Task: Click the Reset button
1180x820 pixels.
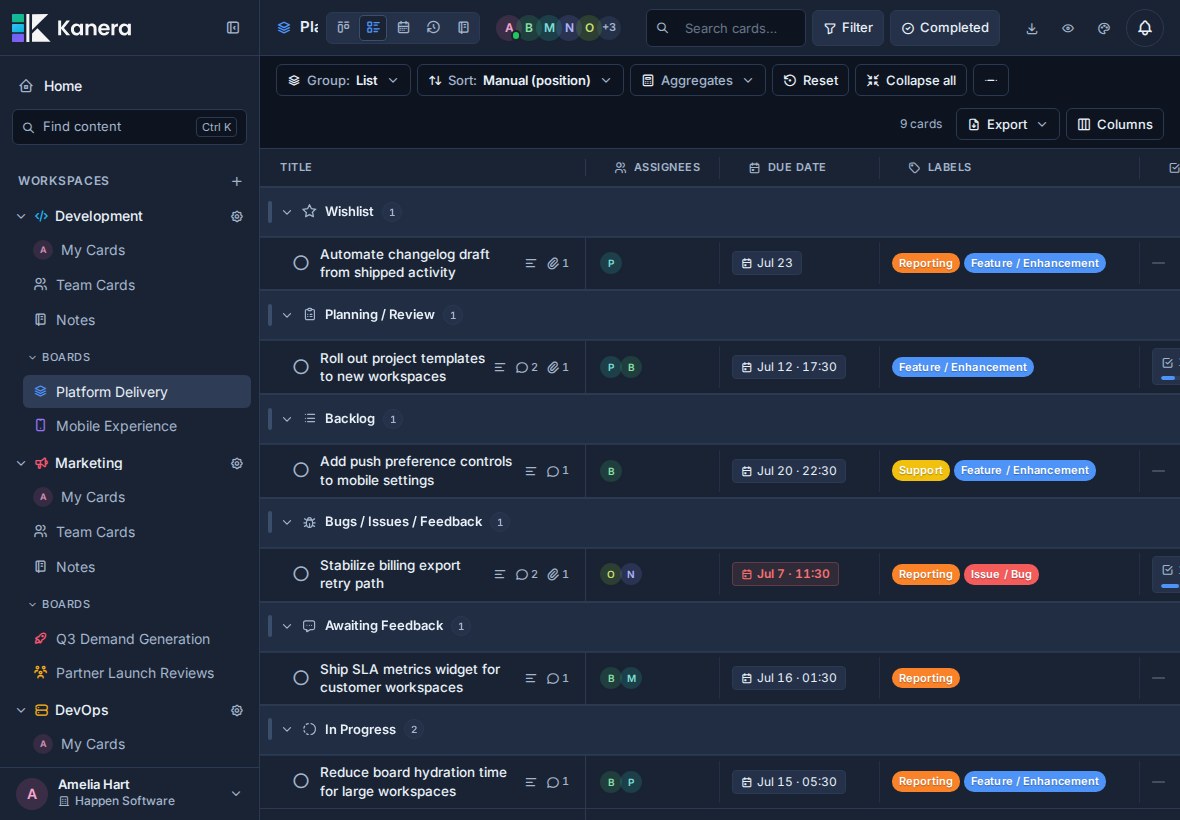Action: 810,80
